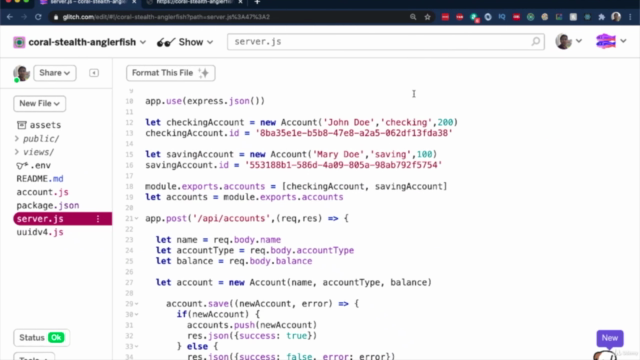The image size is (640, 360).
Task: Open the Glitch fish logo menu
Action: [611, 41]
